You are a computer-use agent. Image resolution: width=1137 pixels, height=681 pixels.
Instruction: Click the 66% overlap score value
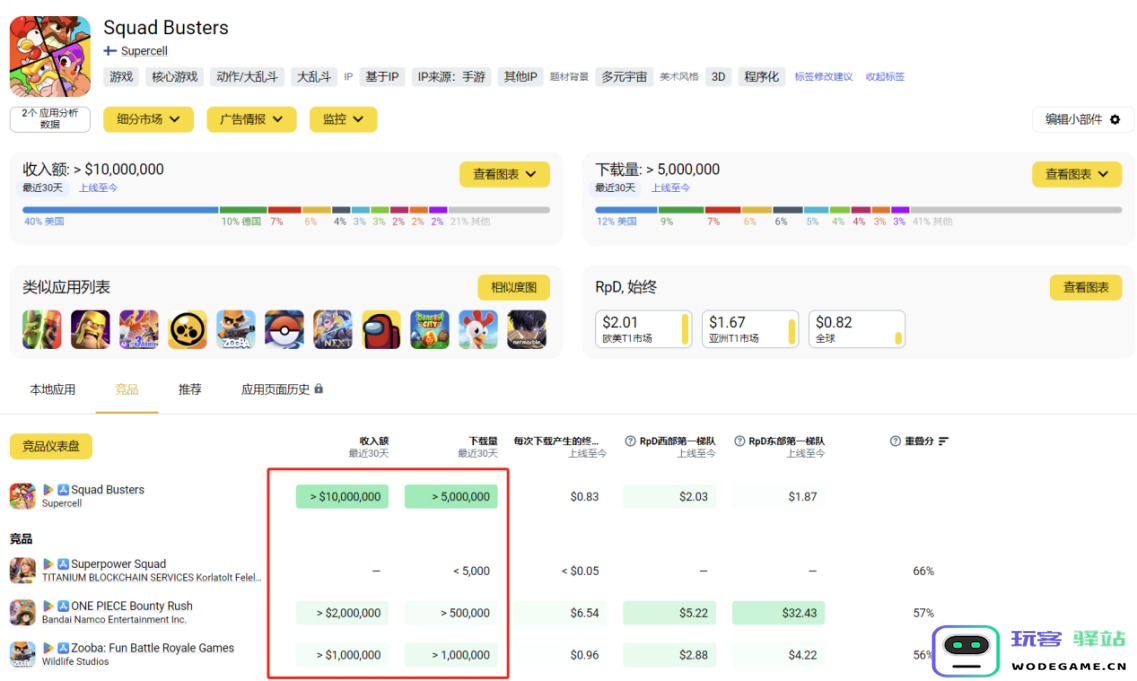[x=923, y=571]
